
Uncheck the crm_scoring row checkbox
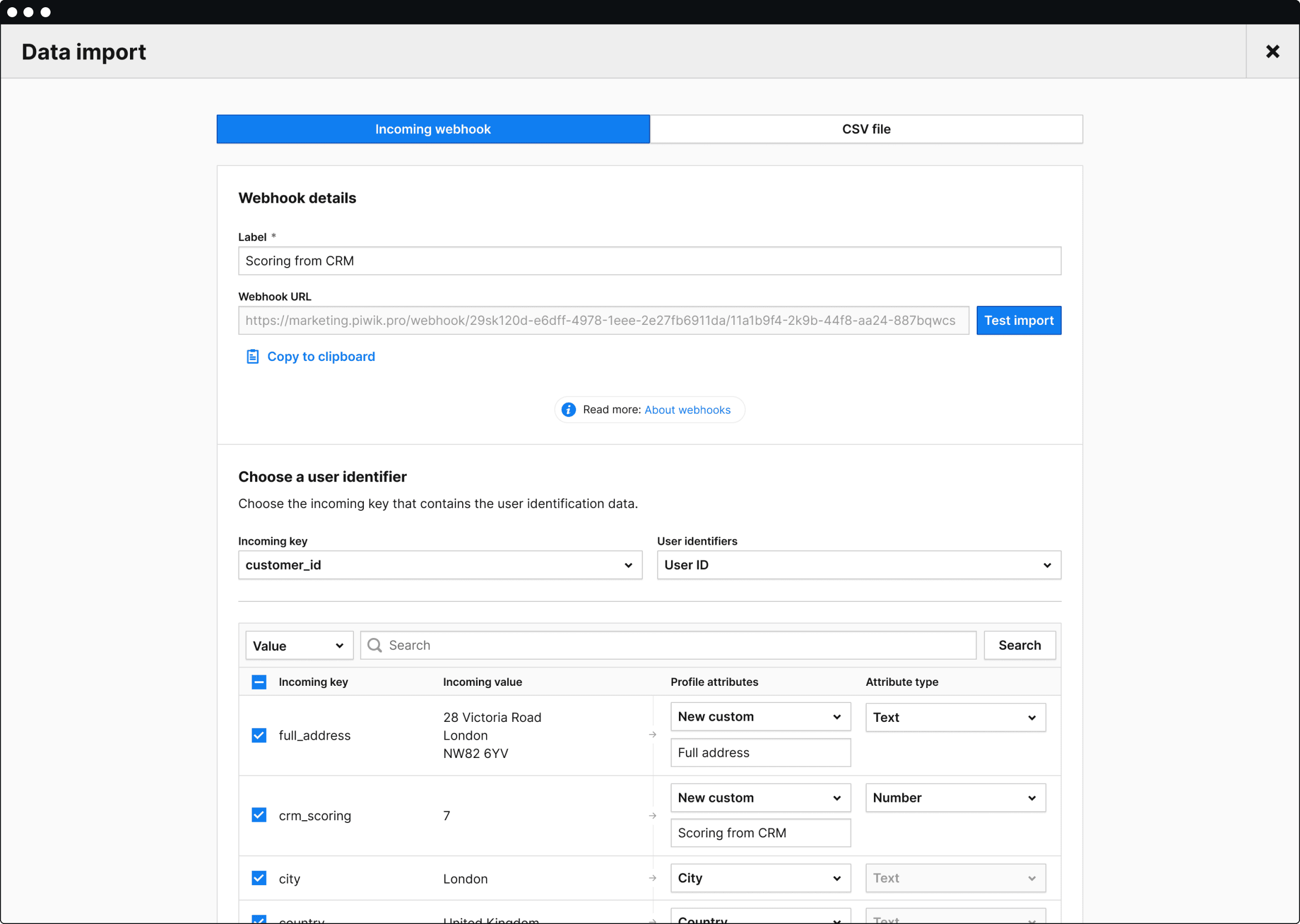pyautogui.click(x=259, y=815)
